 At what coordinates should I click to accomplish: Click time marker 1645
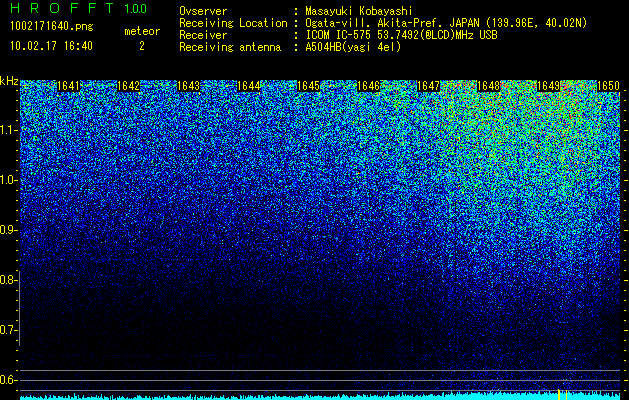point(308,86)
